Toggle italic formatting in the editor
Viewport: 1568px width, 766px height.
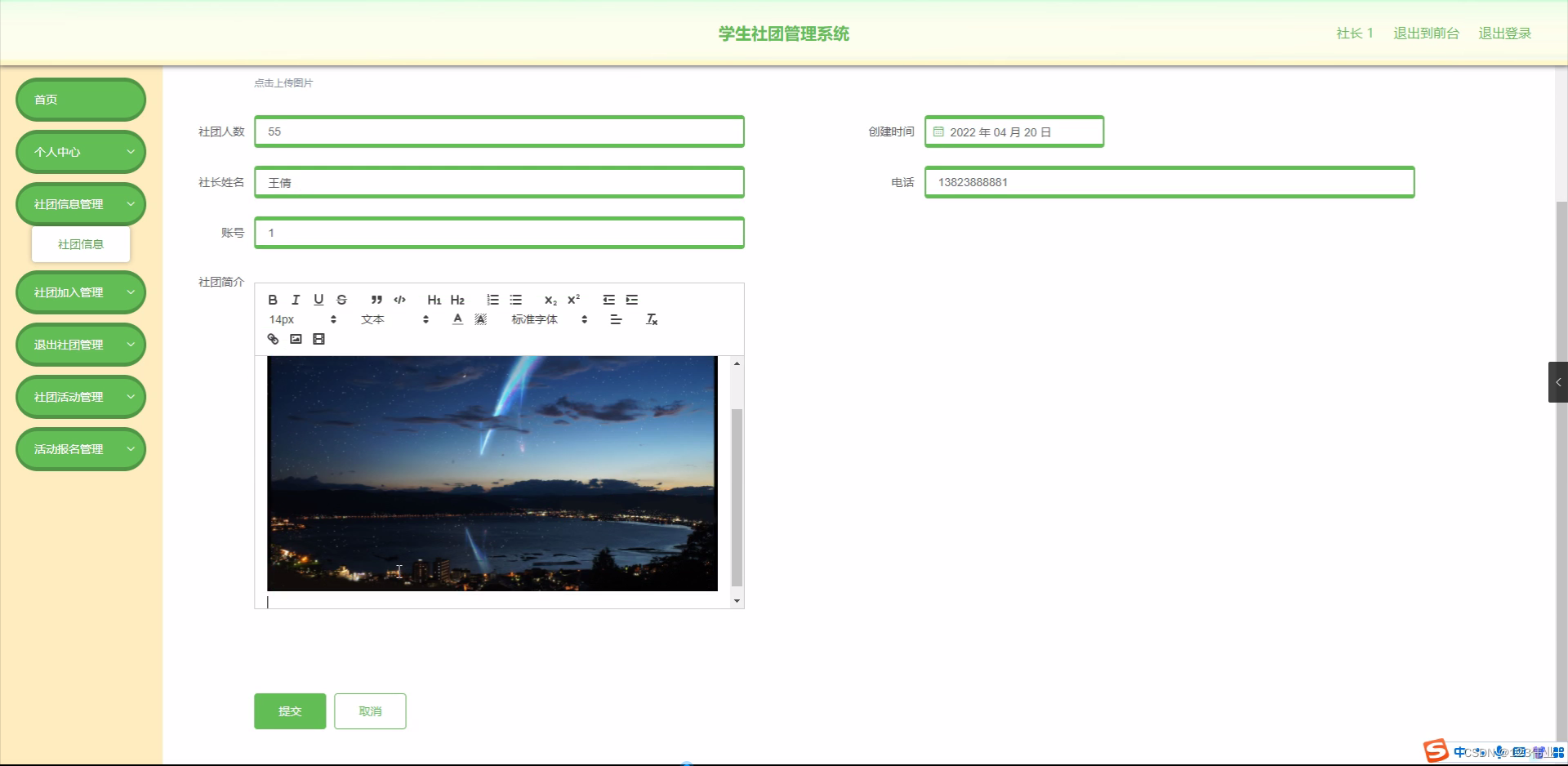pos(296,300)
